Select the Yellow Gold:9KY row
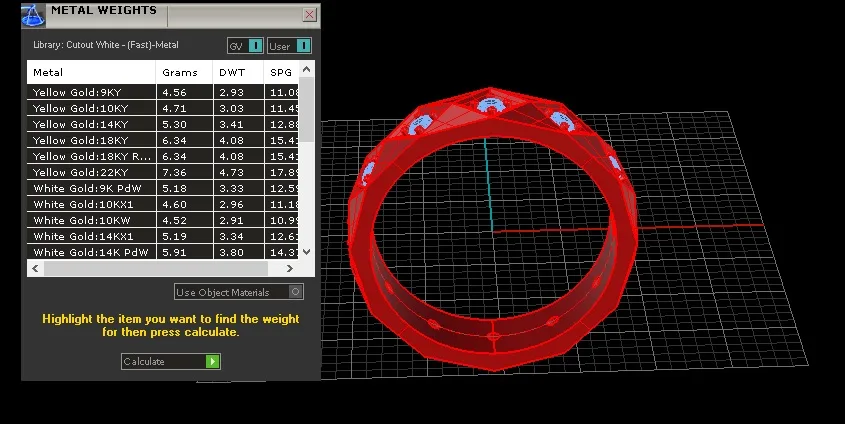 pyautogui.click(x=163, y=92)
